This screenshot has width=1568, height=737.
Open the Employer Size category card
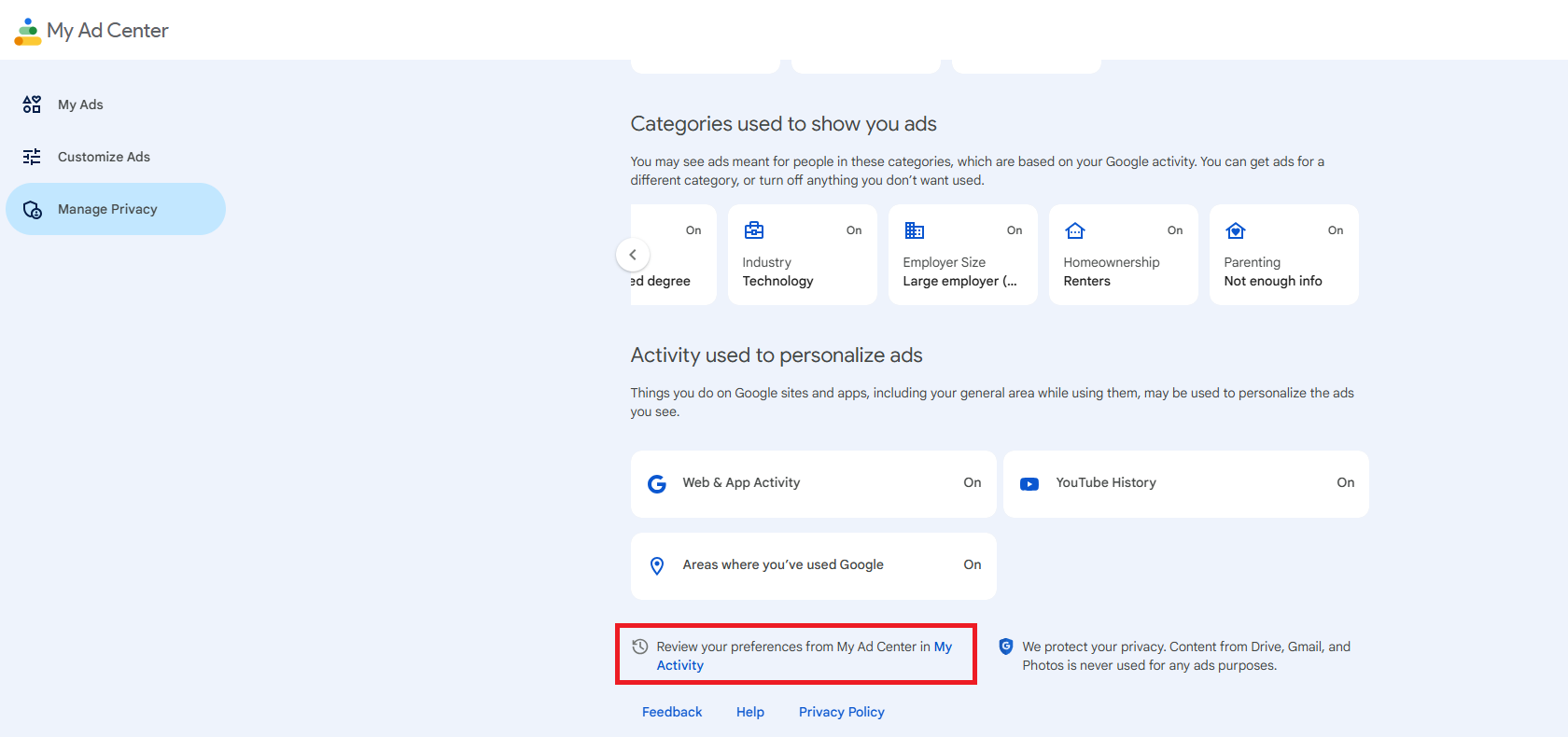click(x=963, y=255)
